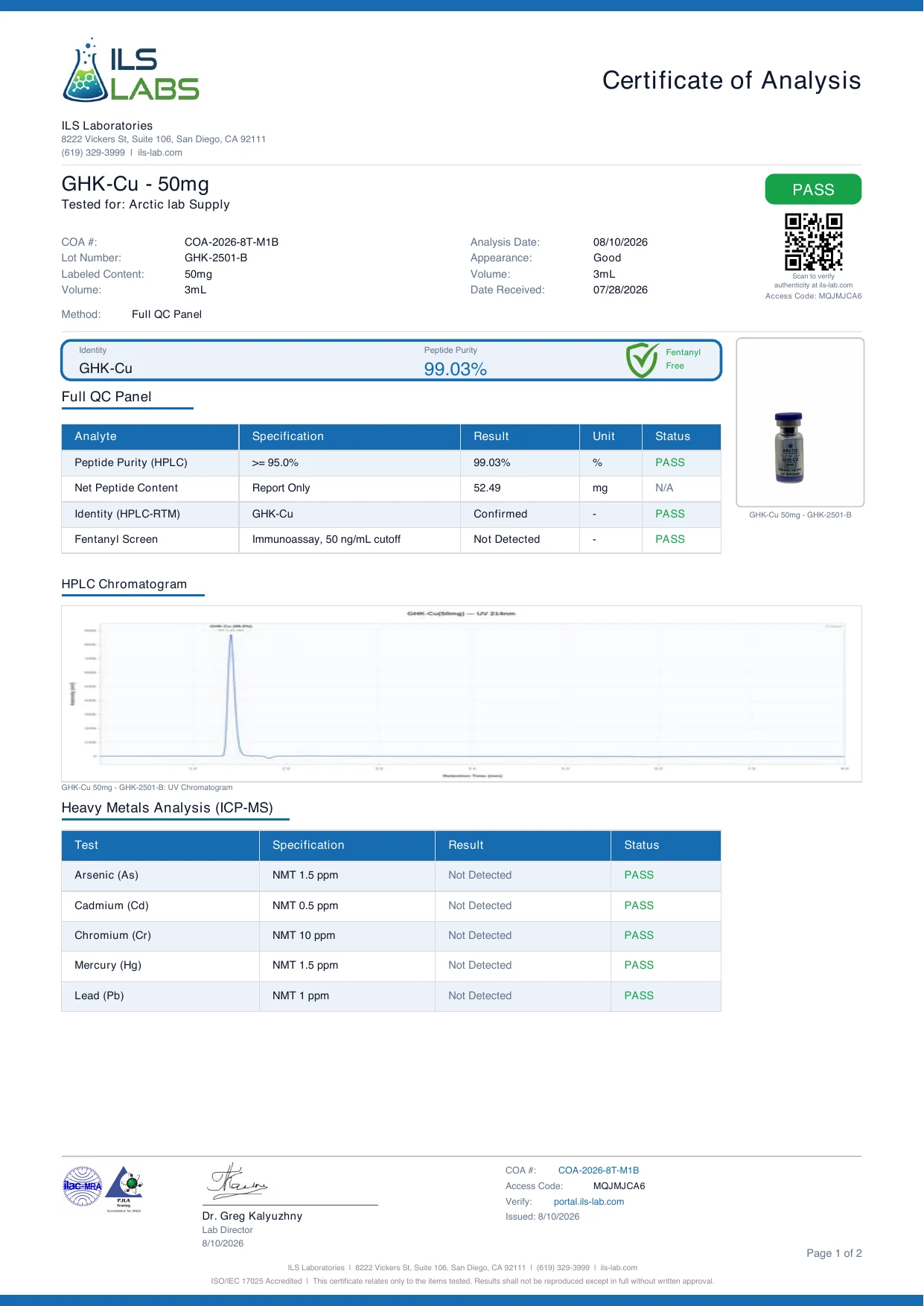Click the Analysis Date value "08/10/2026"
This screenshot has width=924, height=1306.
pos(620,242)
